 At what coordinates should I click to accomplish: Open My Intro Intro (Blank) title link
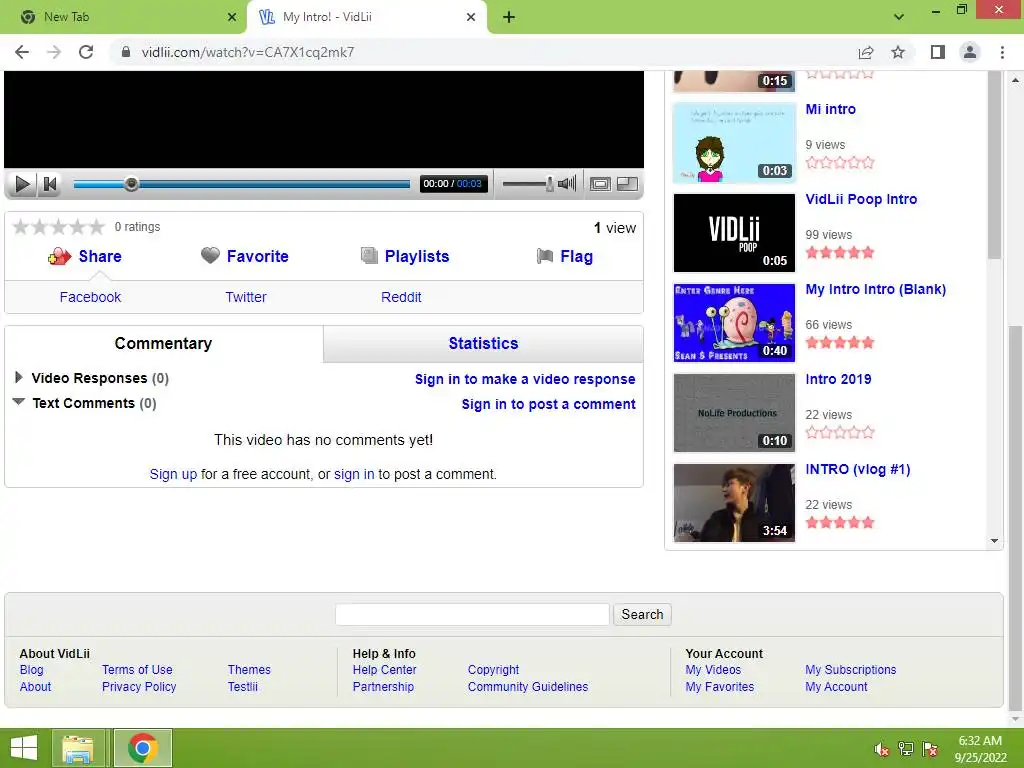click(x=875, y=289)
